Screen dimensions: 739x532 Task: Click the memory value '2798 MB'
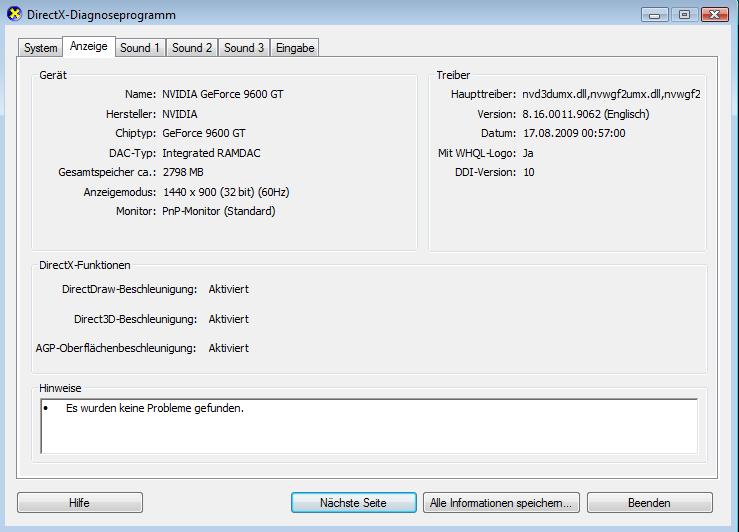[183, 172]
